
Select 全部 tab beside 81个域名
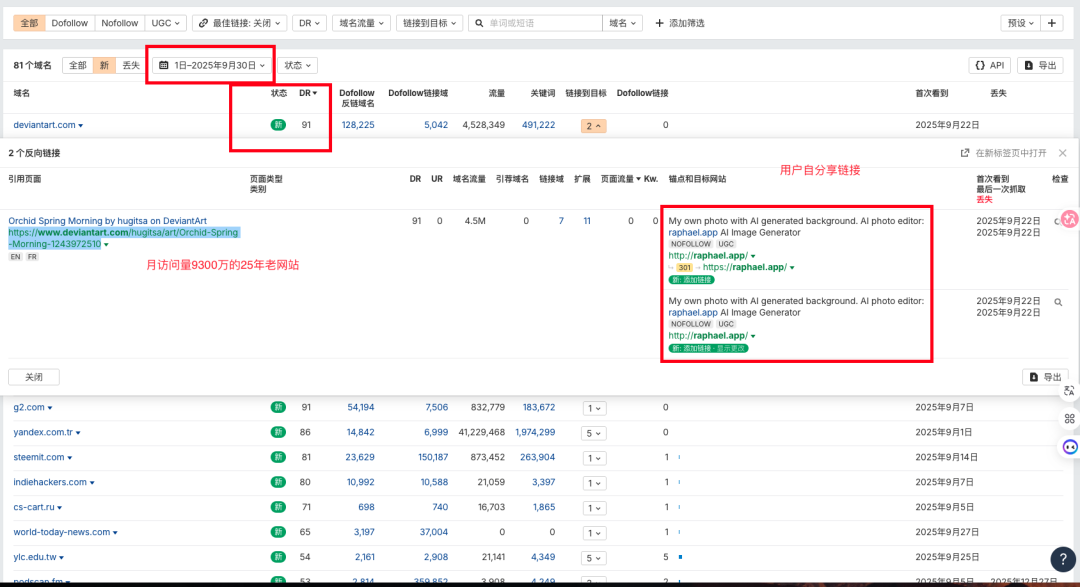click(78, 65)
